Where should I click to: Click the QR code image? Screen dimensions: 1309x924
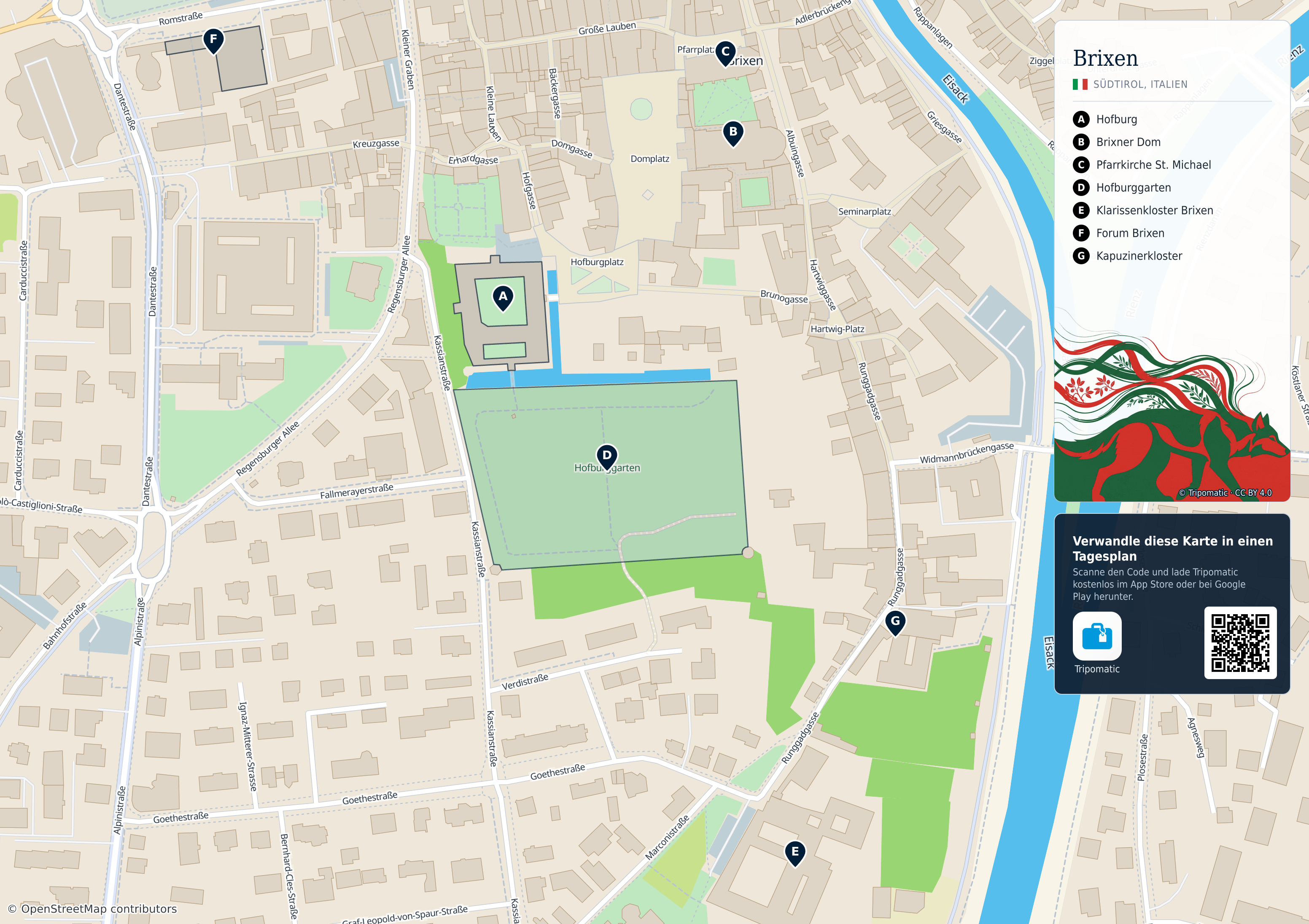coord(1240,643)
